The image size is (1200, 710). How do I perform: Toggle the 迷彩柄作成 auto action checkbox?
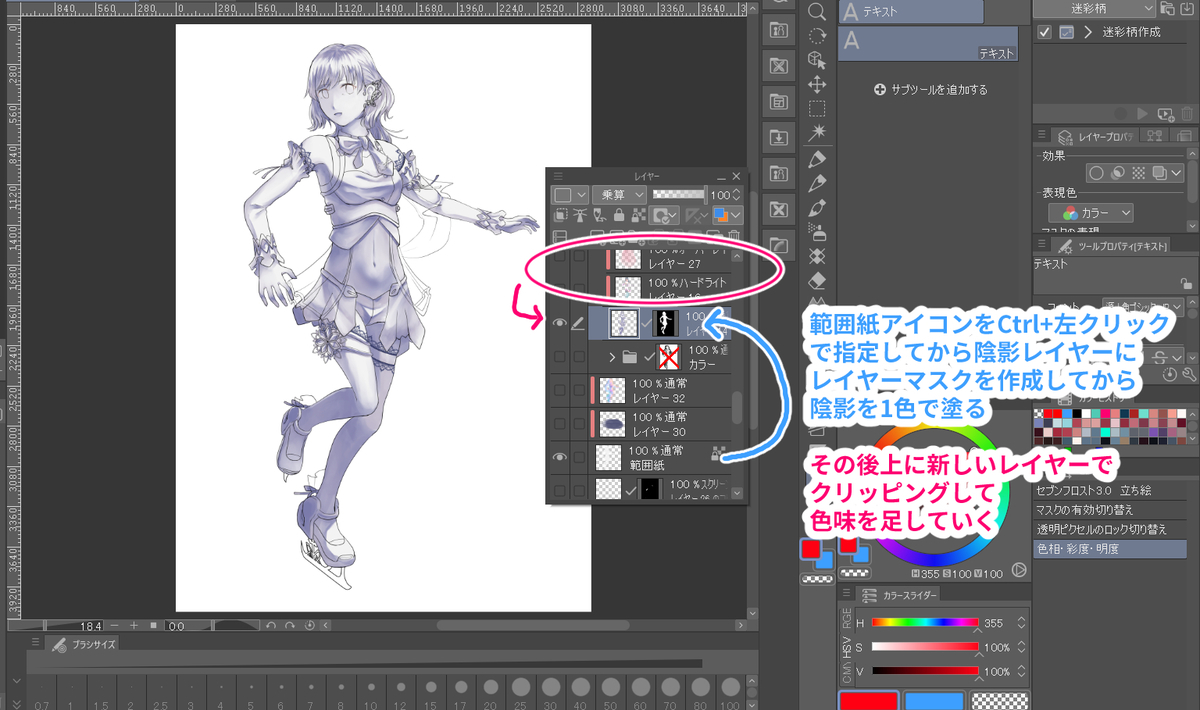[1045, 31]
